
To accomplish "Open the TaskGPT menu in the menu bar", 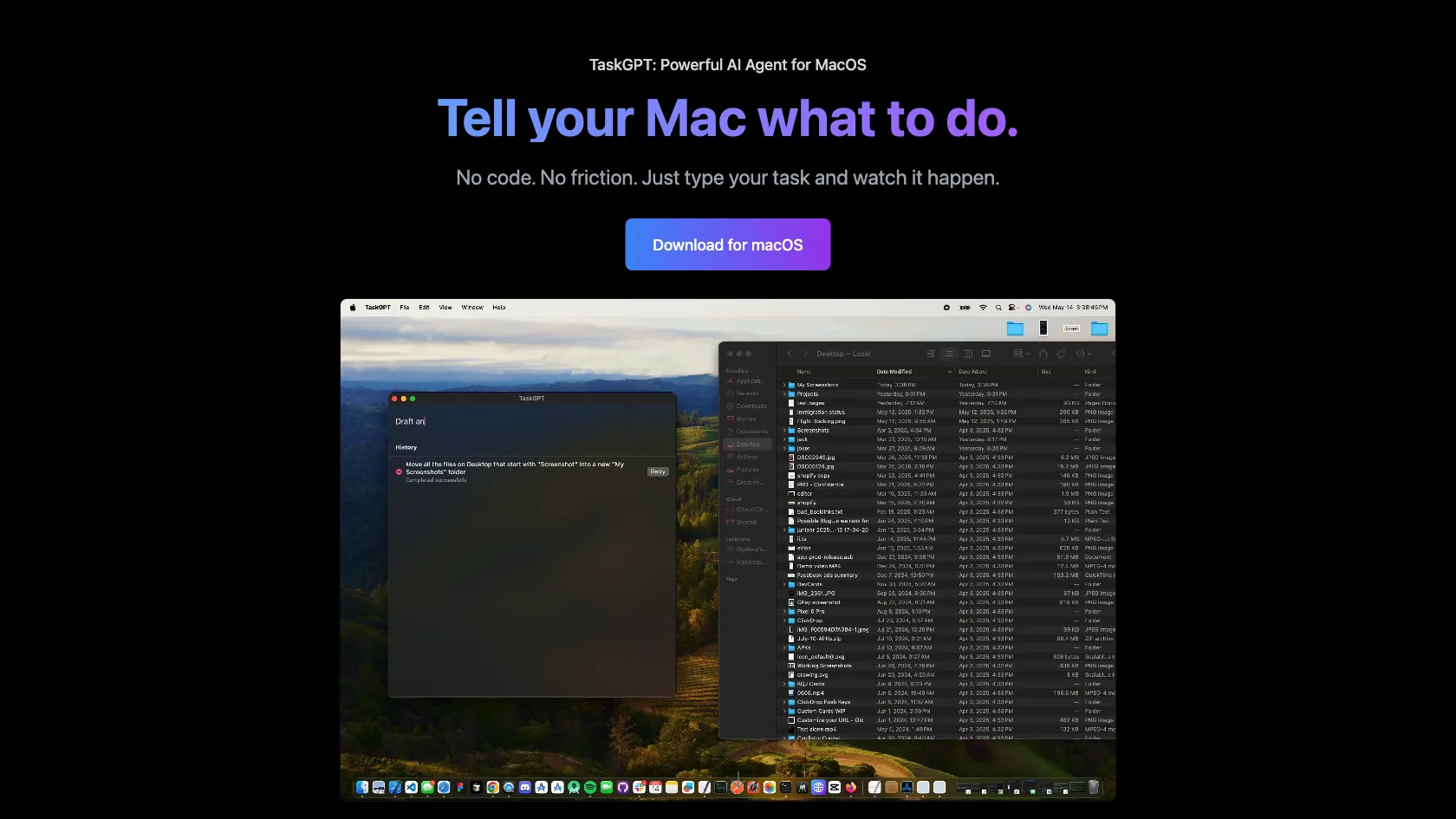I will [378, 307].
